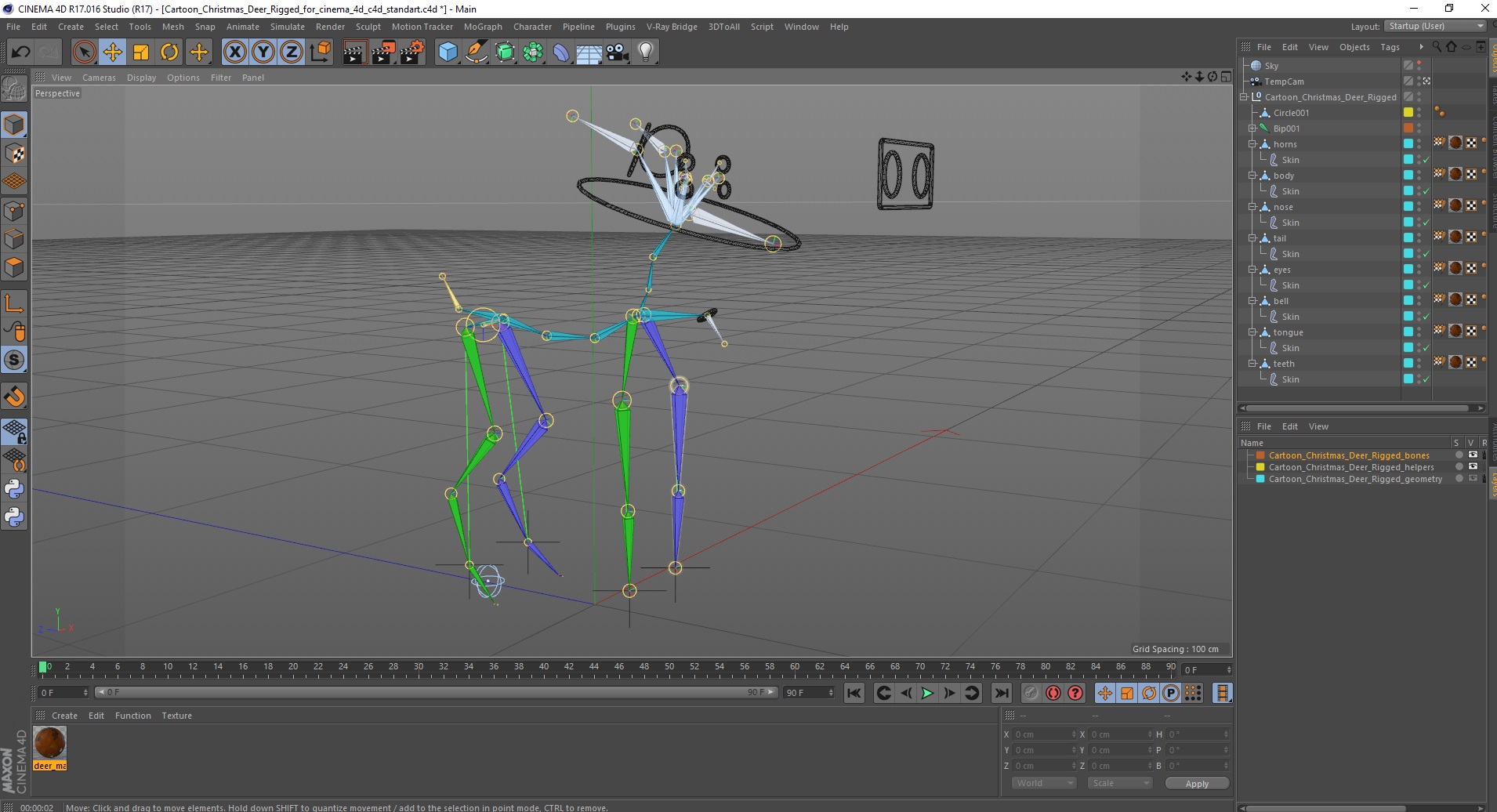Click Circle001 yellow layer color swatch
The width and height of the screenshot is (1497, 812).
coord(1408,113)
